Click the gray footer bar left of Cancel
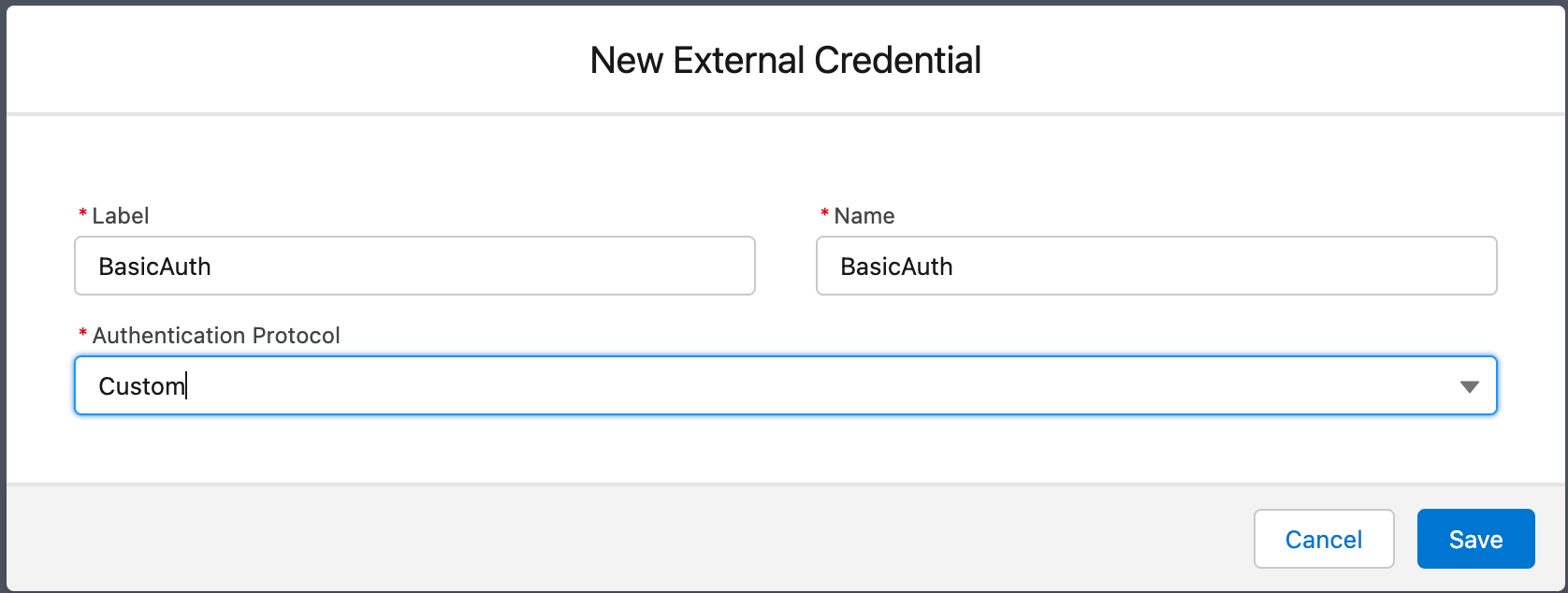Viewport: 1568px width, 593px height. [x=617, y=539]
